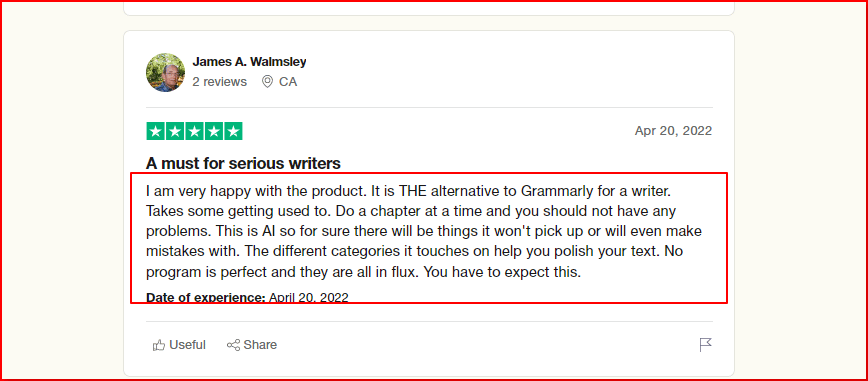View the reviewer's 2 reviews
Viewport: 868px width, 381px height.
click(220, 82)
